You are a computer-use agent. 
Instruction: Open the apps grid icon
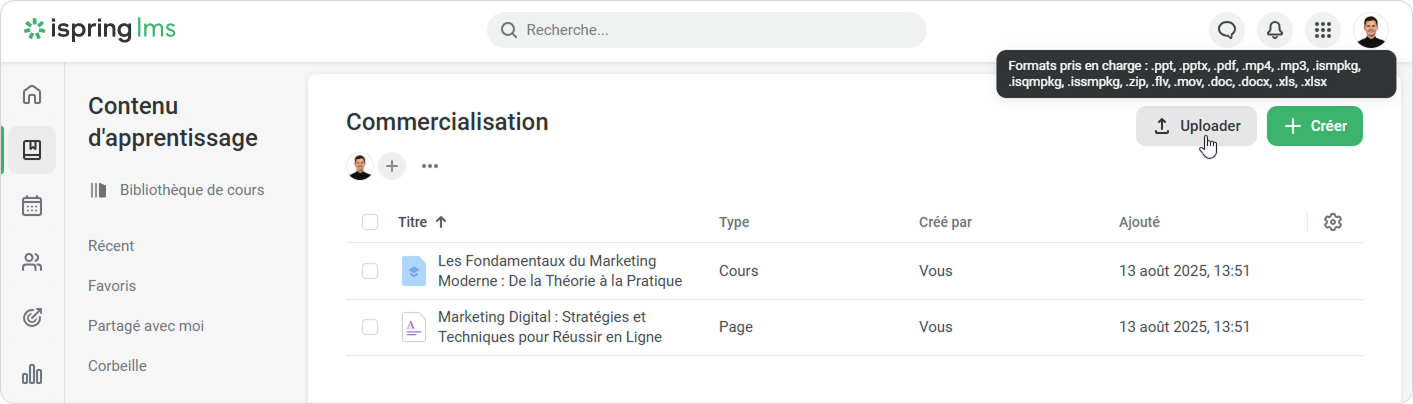pos(1323,30)
